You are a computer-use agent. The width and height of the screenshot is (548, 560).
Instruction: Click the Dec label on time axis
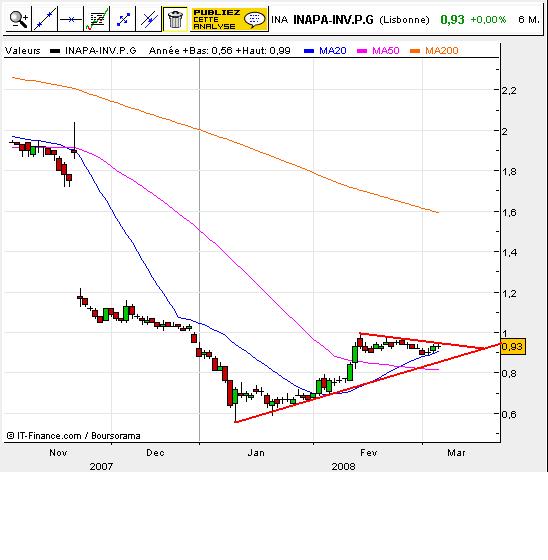155,453
